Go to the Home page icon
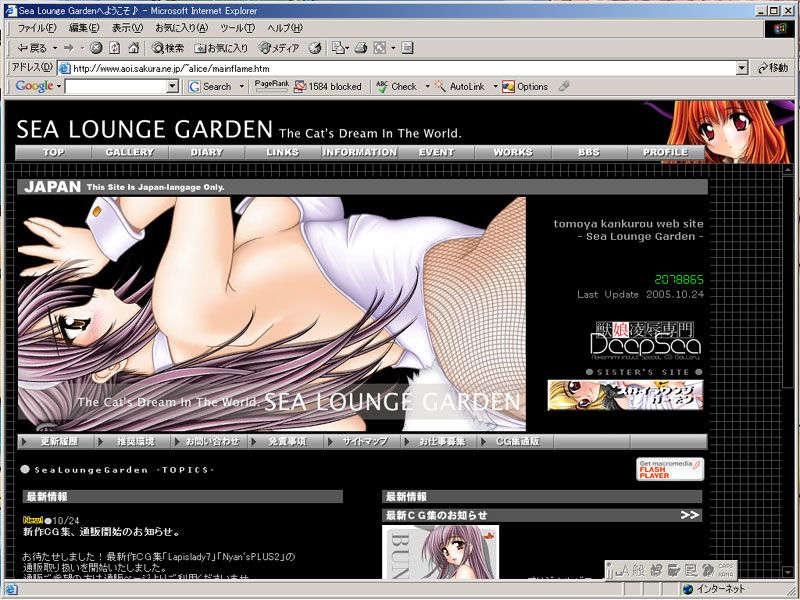Screen dimensions: 800x600 coord(134,48)
